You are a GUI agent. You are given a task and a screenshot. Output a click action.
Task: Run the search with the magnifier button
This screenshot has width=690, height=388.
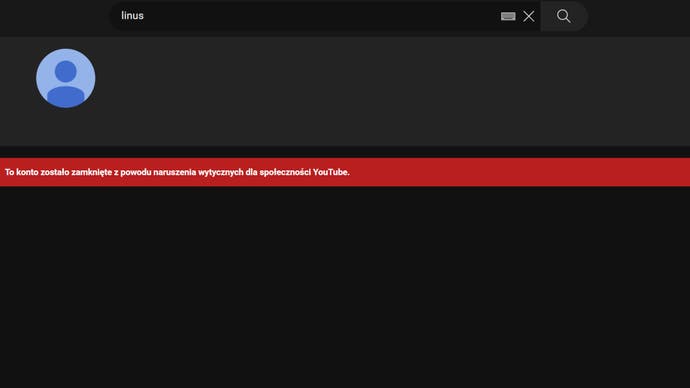[564, 16]
